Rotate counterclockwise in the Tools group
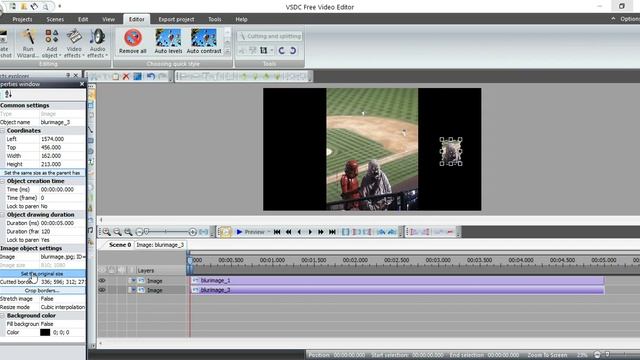This screenshot has width=640, height=360. pos(281,51)
